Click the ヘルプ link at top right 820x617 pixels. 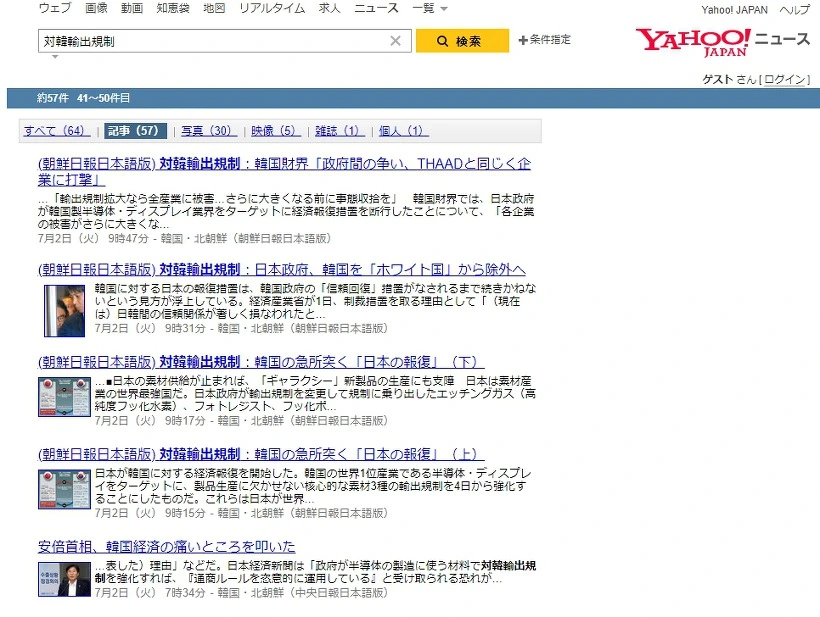pos(794,8)
